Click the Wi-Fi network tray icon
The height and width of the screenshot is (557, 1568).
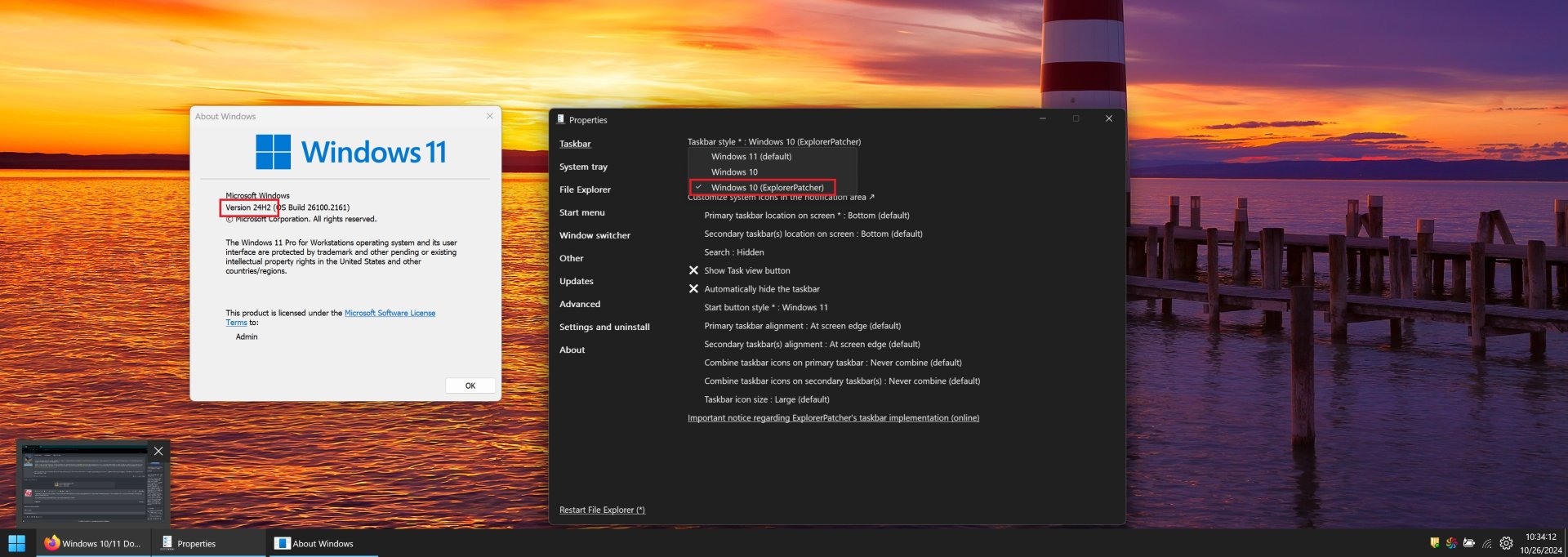pos(1487,543)
